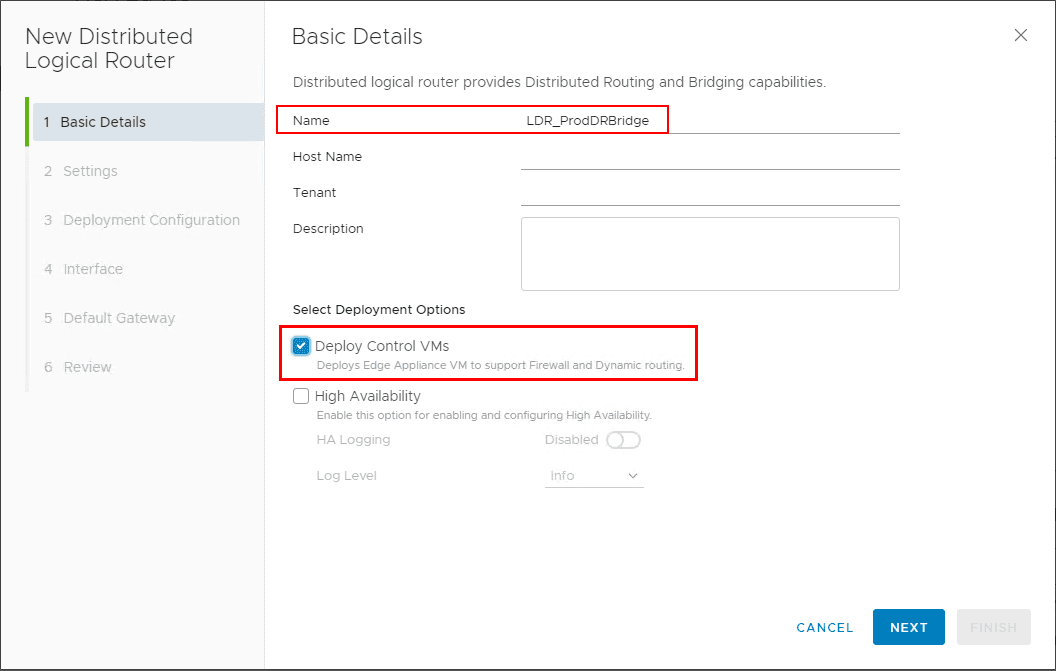Go to the Settings step
The image size is (1056, 671).
(90, 171)
